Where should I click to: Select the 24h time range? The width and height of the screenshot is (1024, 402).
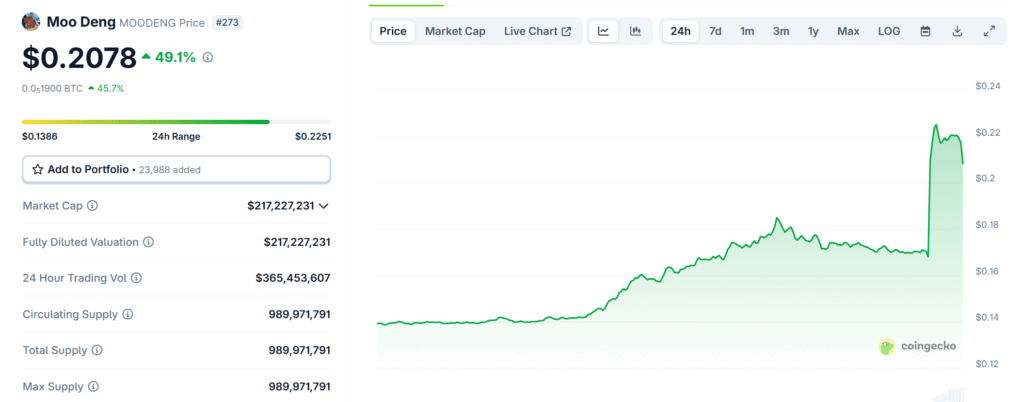click(x=680, y=31)
